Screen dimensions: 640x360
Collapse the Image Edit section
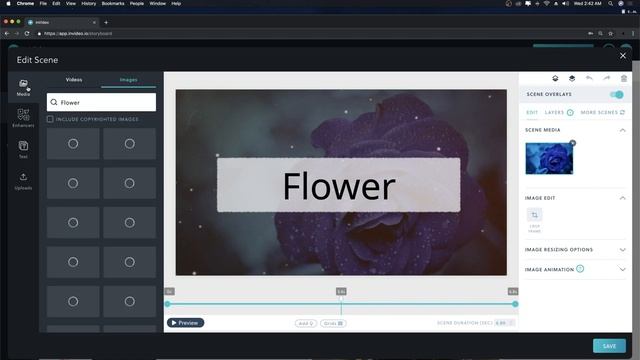coord(622,198)
